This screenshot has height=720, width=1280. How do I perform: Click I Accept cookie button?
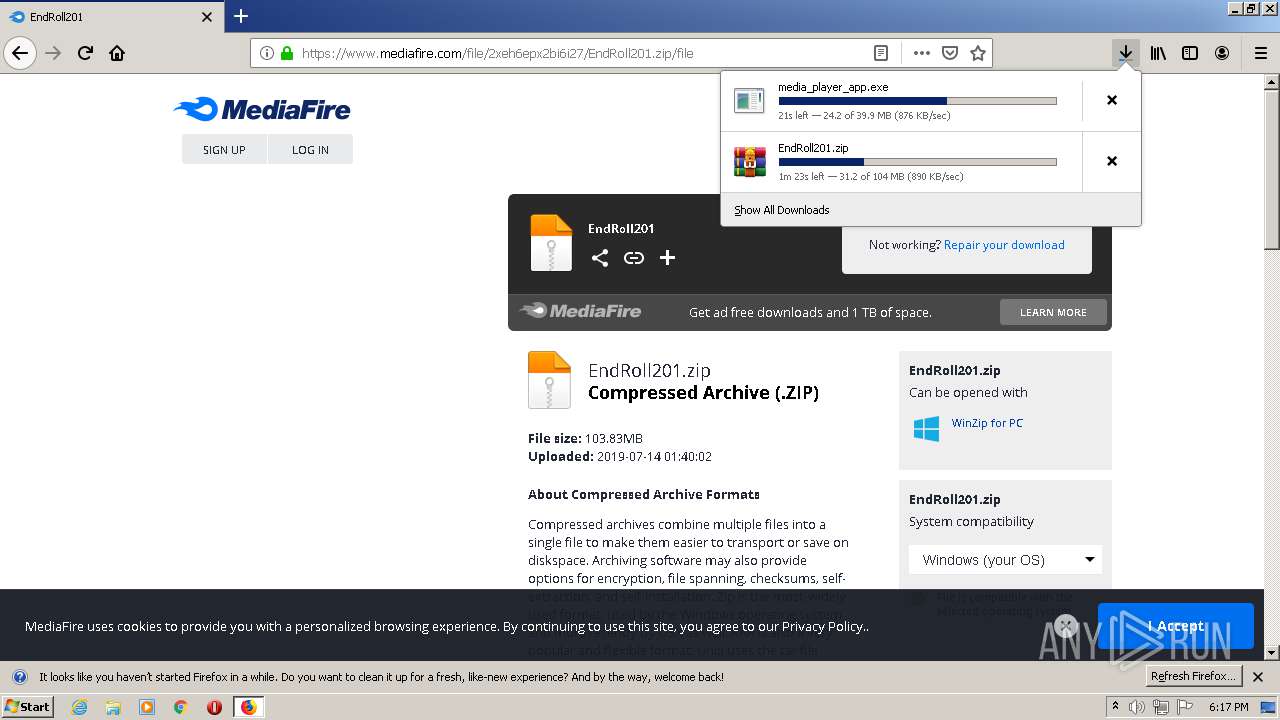click(1175, 626)
